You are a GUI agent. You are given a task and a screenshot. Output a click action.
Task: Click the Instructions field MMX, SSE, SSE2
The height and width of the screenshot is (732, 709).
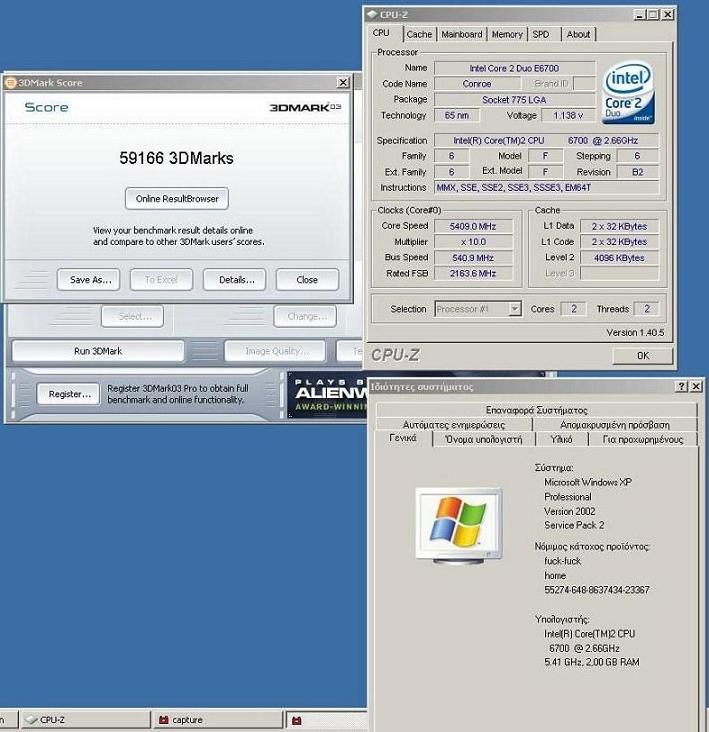pyautogui.click(x=547, y=188)
